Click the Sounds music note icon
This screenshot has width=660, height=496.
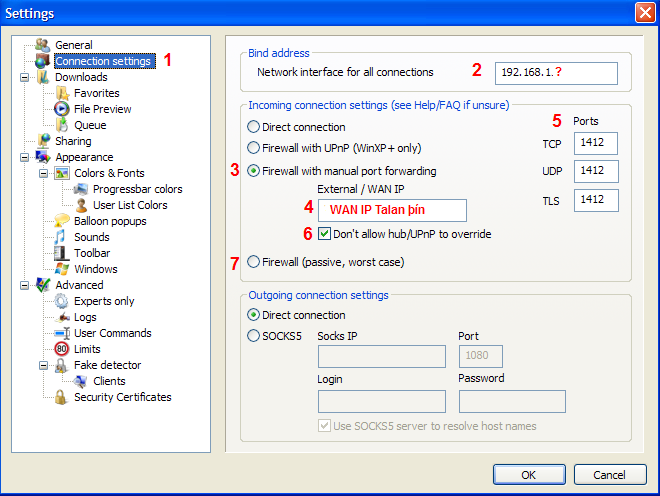pyautogui.click(x=62, y=237)
